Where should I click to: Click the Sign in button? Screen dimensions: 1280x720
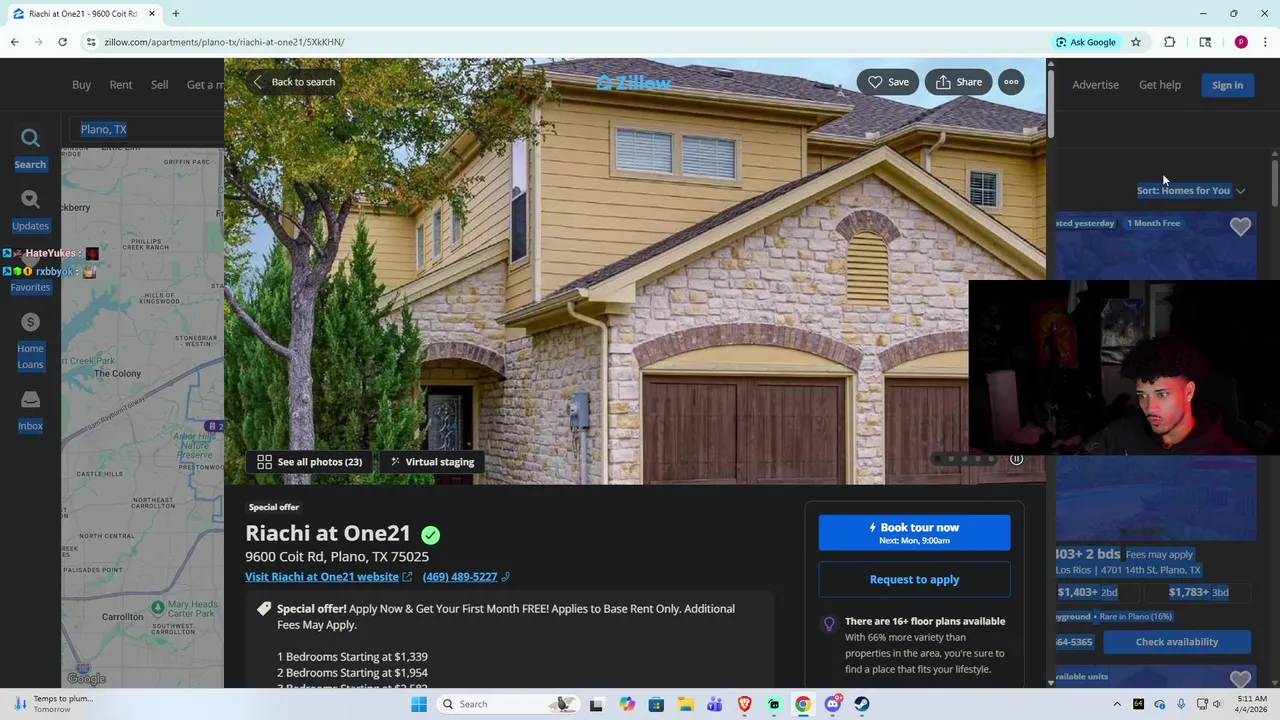pos(1227,85)
